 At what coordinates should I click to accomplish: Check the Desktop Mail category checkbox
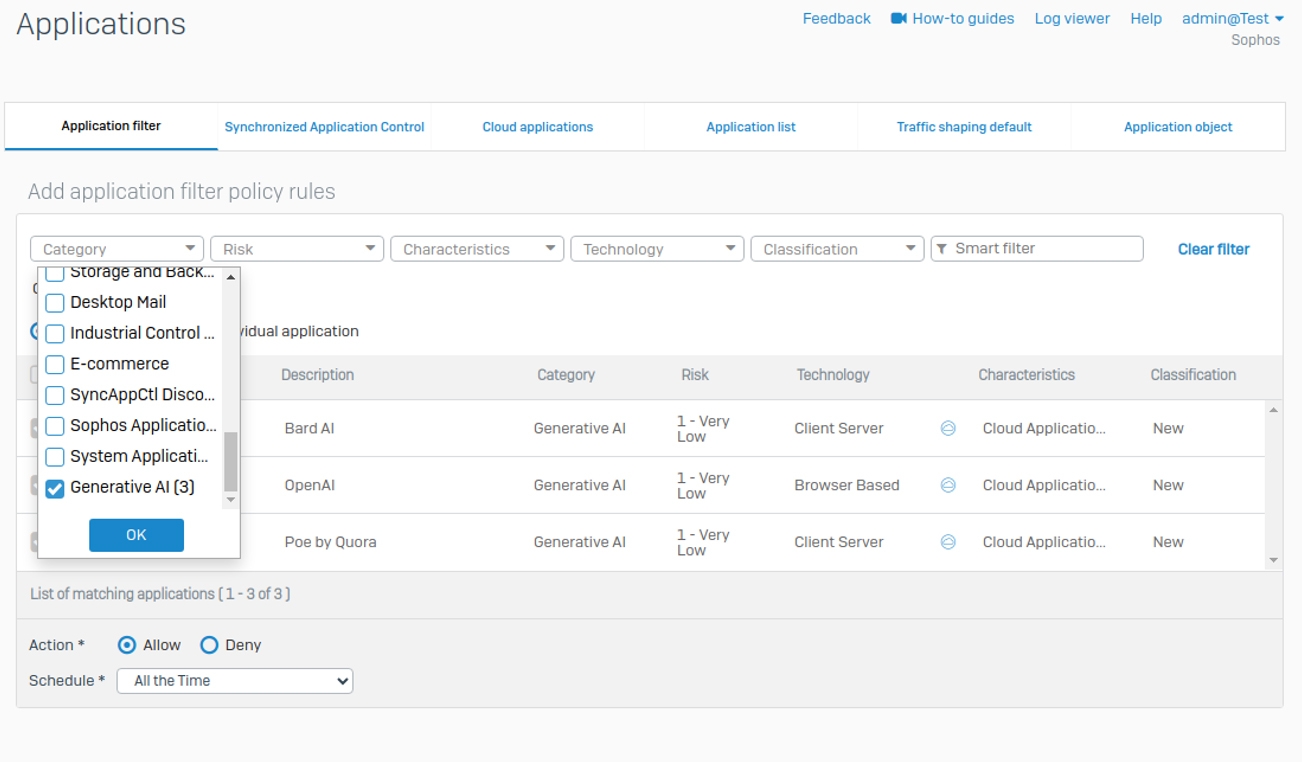(x=55, y=303)
